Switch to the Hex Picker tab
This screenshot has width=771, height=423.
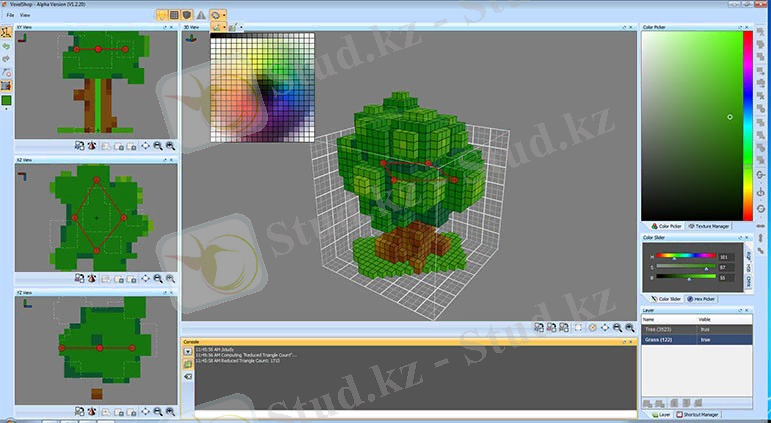point(702,299)
